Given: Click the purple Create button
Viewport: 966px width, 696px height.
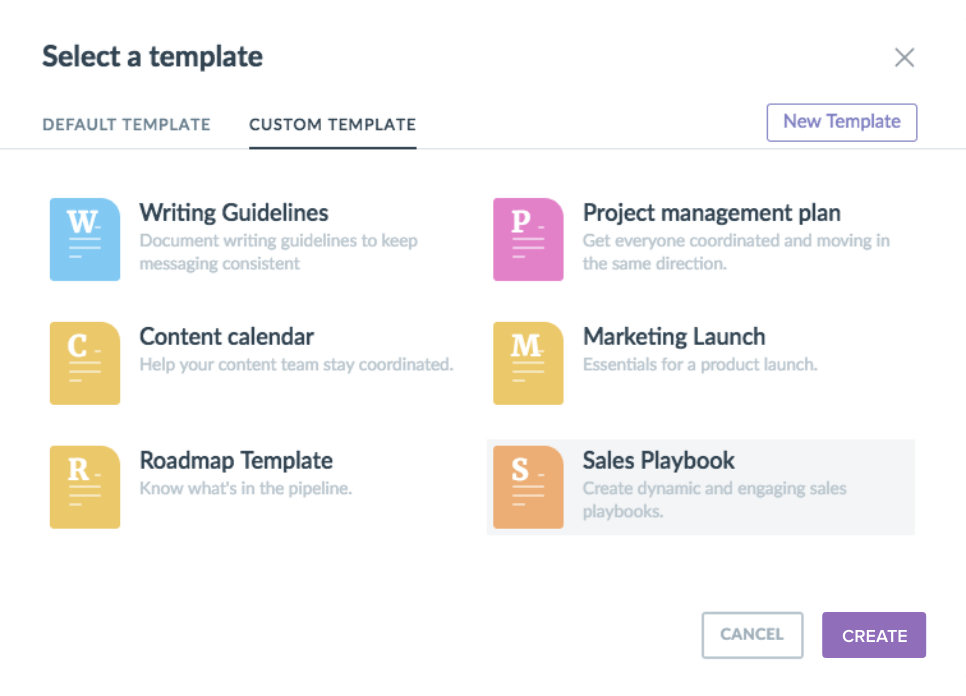Looking at the screenshot, I should coord(874,635).
